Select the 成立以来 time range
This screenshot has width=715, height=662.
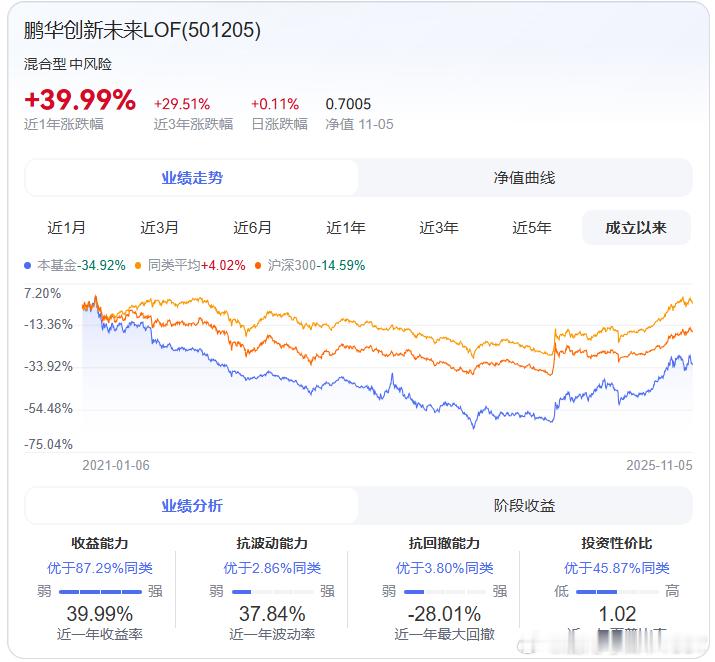636,228
